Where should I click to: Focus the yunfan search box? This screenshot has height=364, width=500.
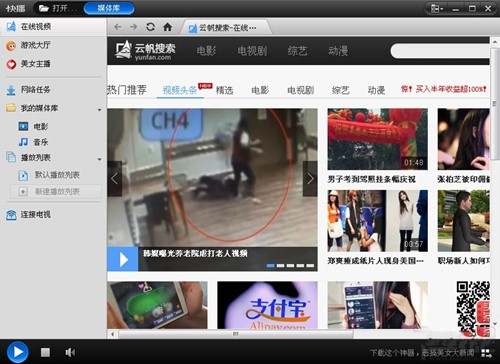click(440, 51)
